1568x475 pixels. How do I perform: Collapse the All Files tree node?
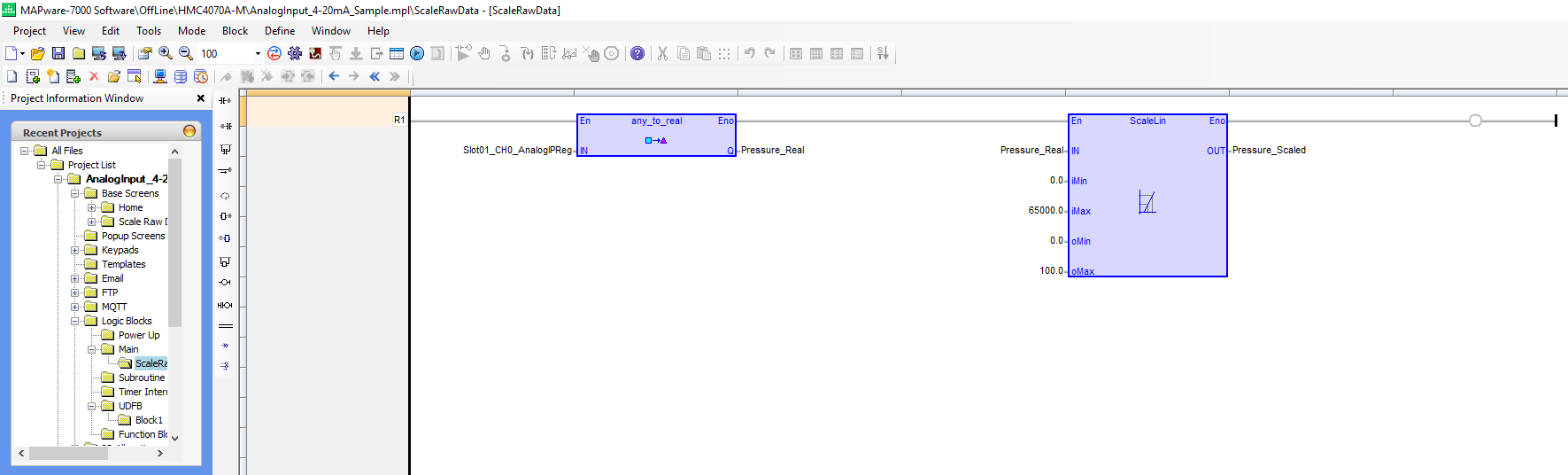pyautogui.click(x=25, y=151)
